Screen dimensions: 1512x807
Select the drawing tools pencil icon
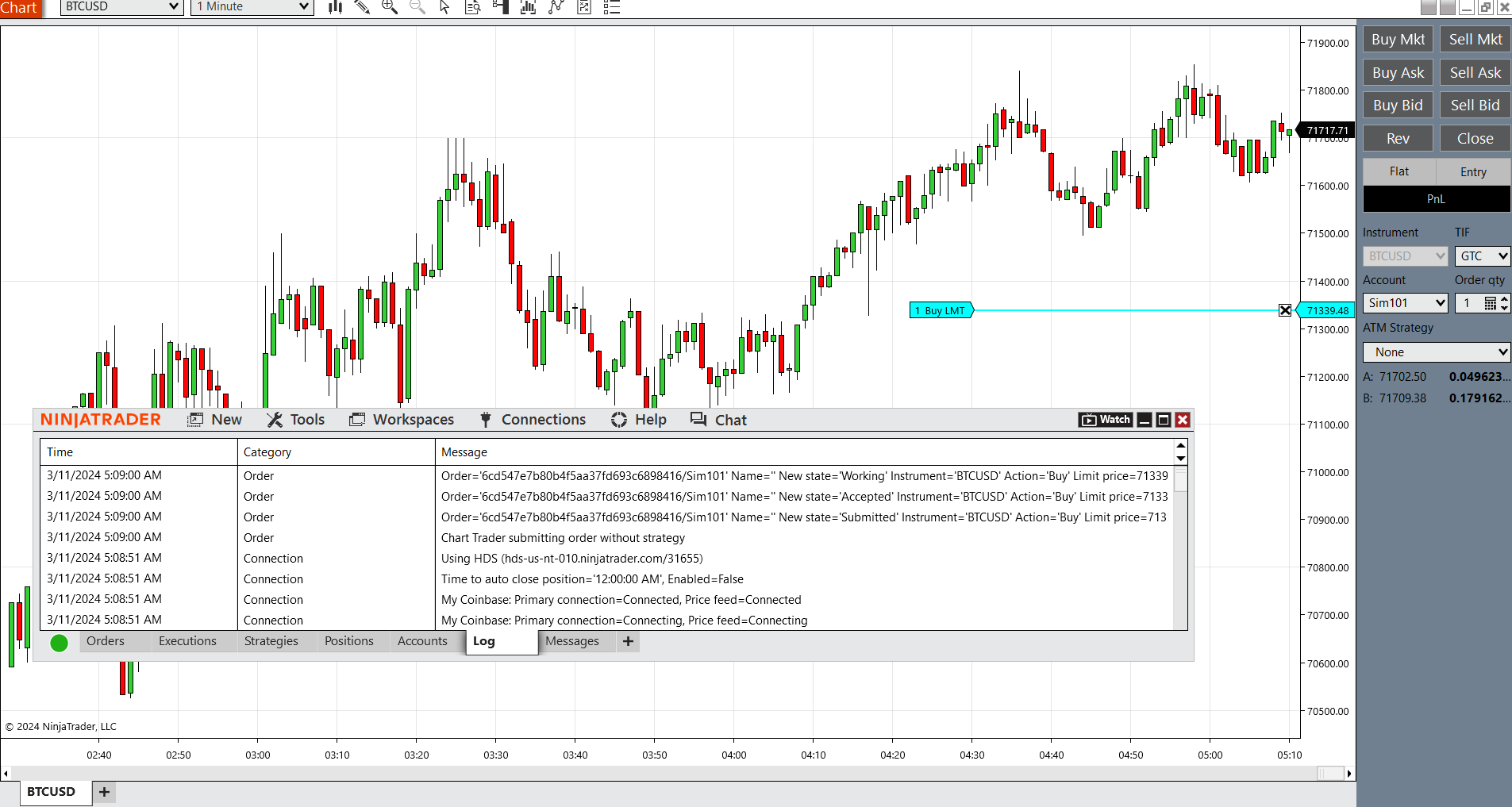pos(362,7)
